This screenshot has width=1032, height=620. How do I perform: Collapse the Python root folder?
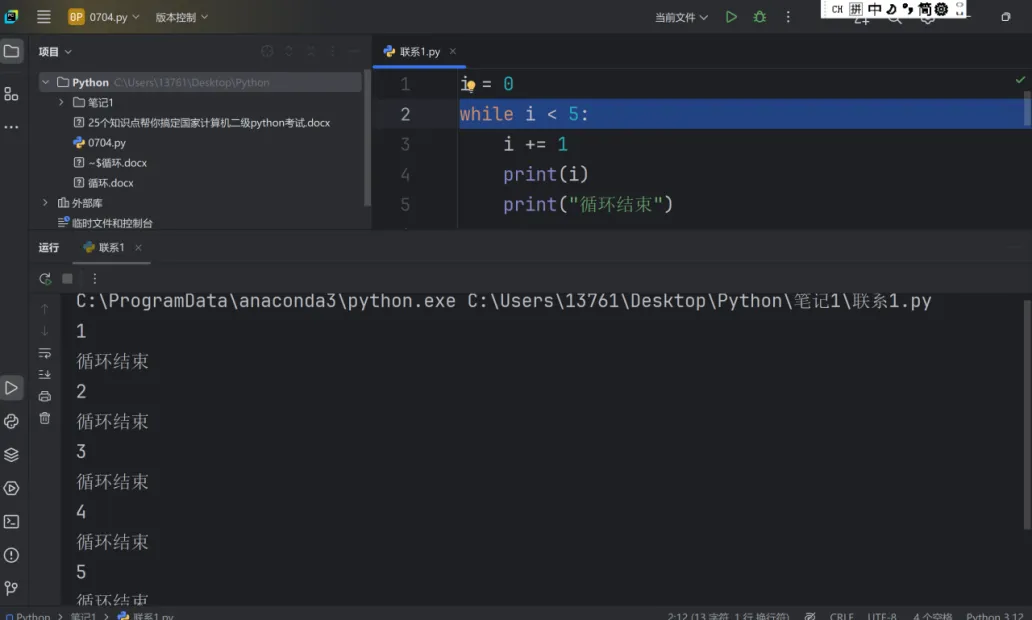[x=45, y=82]
